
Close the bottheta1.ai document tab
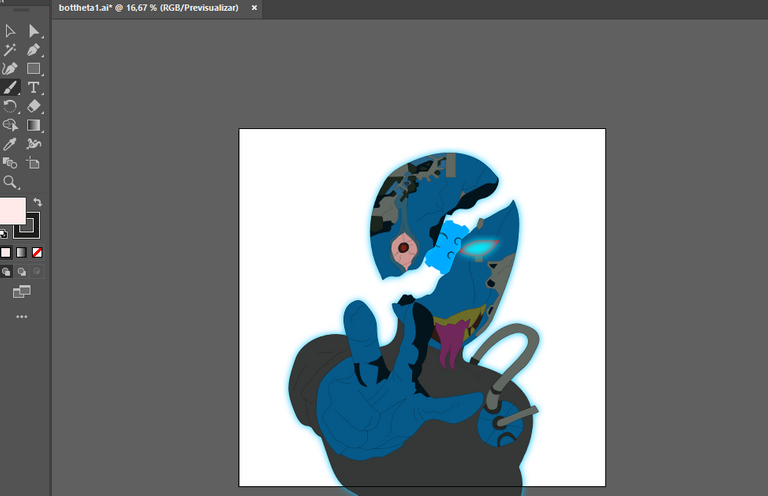(x=254, y=8)
